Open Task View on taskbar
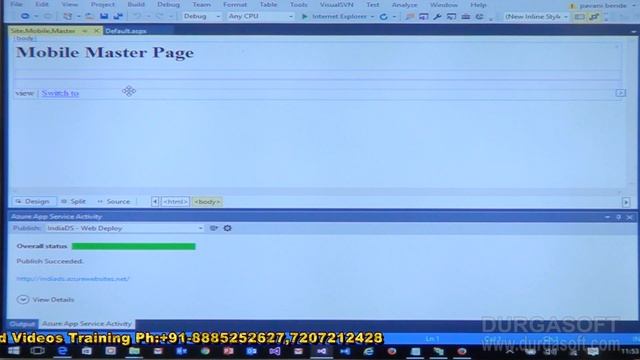The height and width of the screenshot is (360, 640). (37, 351)
